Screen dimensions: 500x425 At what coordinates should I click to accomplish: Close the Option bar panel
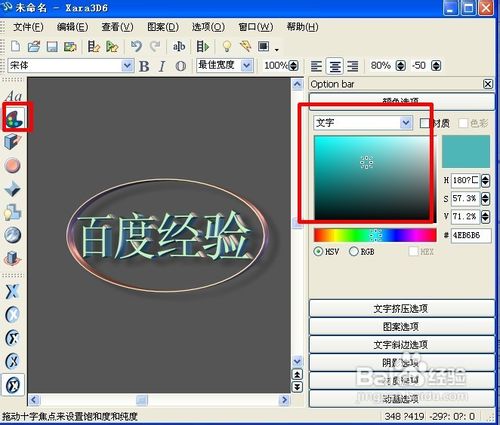point(488,84)
